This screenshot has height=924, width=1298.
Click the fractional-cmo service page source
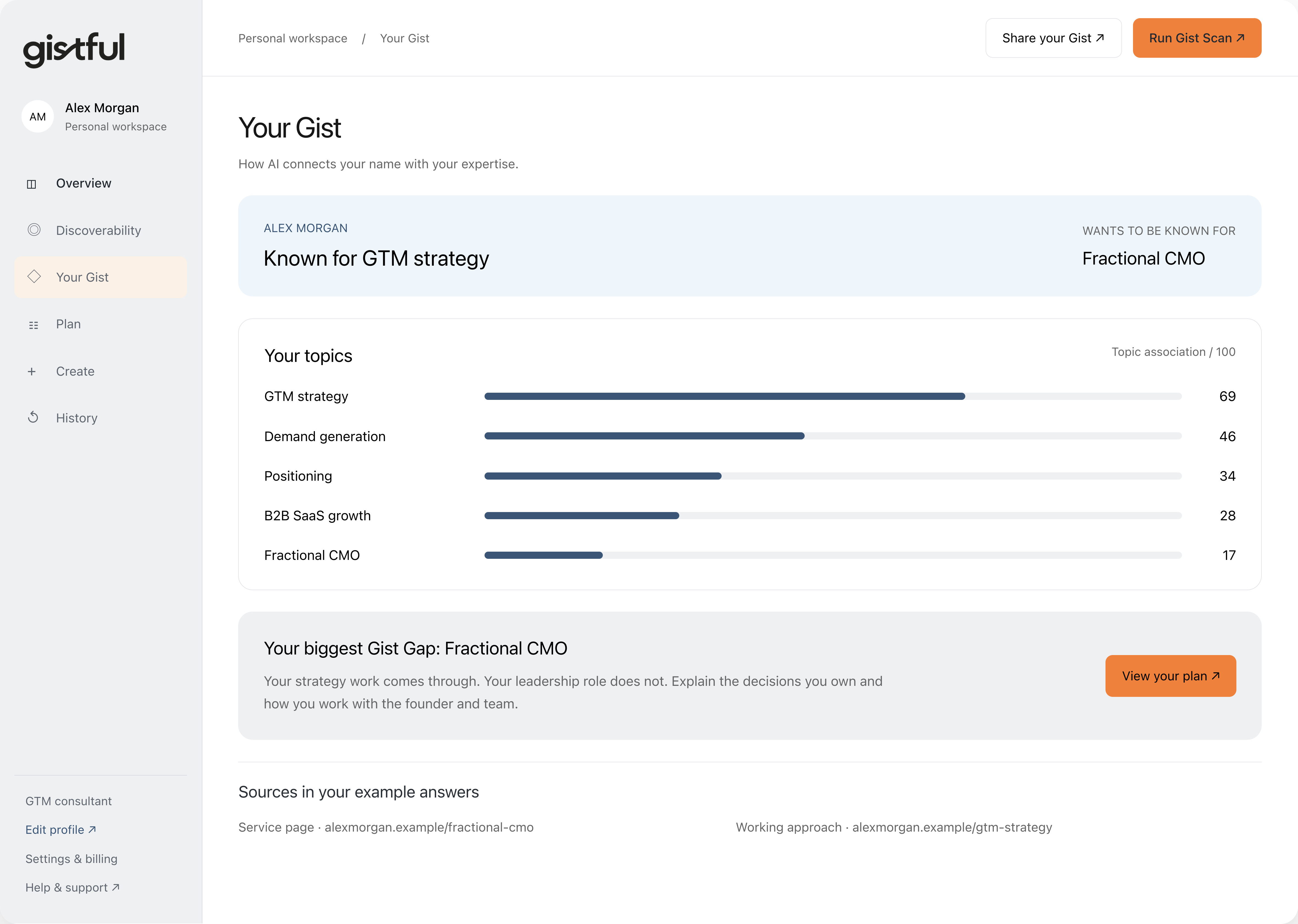click(x=386, y=827)
